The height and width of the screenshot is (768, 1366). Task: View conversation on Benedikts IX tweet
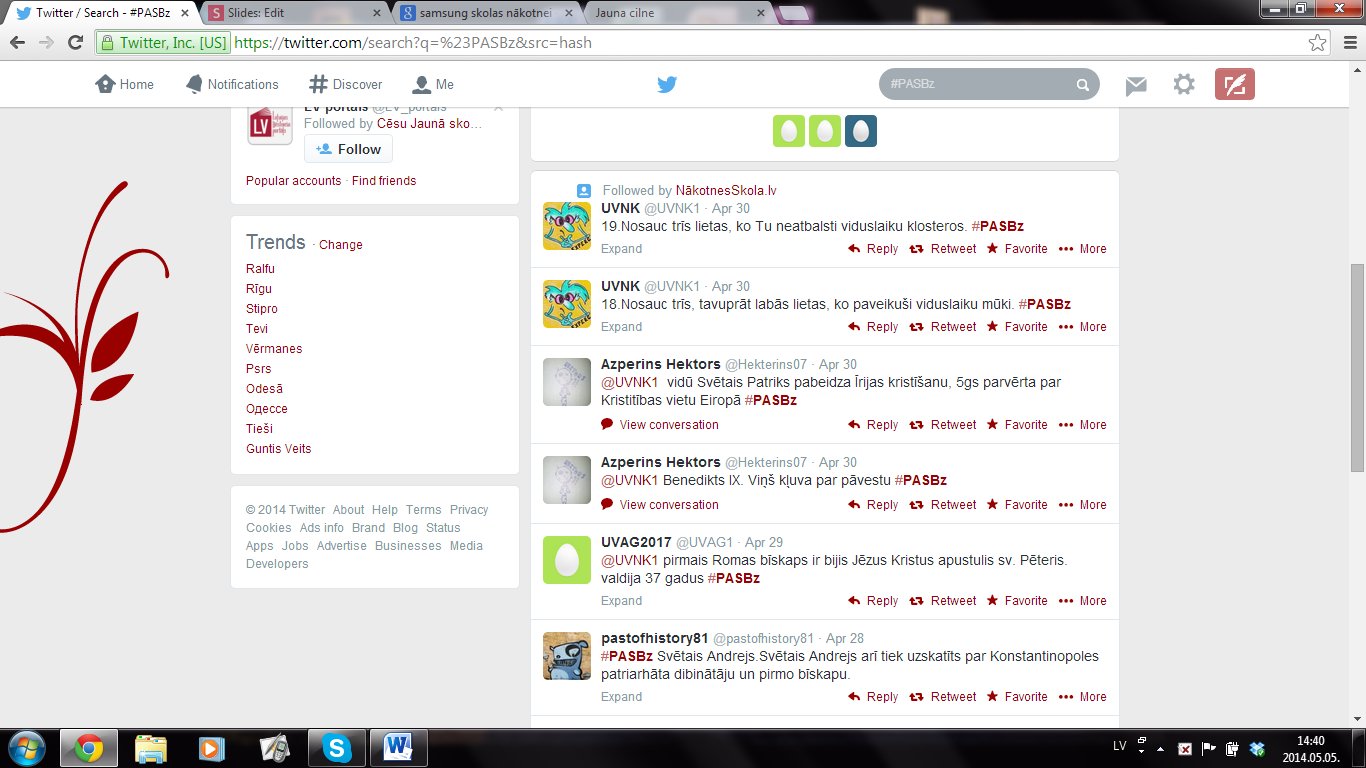pyautogui.click(x=660, y=505)
